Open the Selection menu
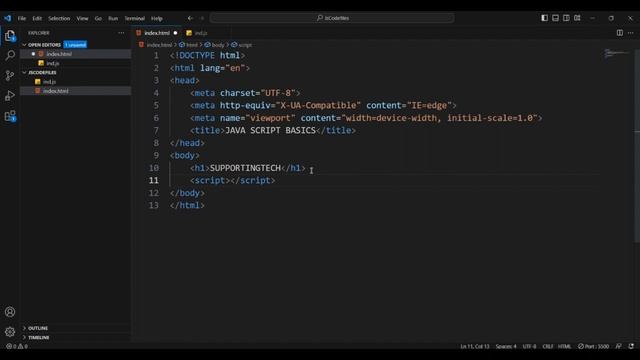The image size is (640, 360). (59, 18)
